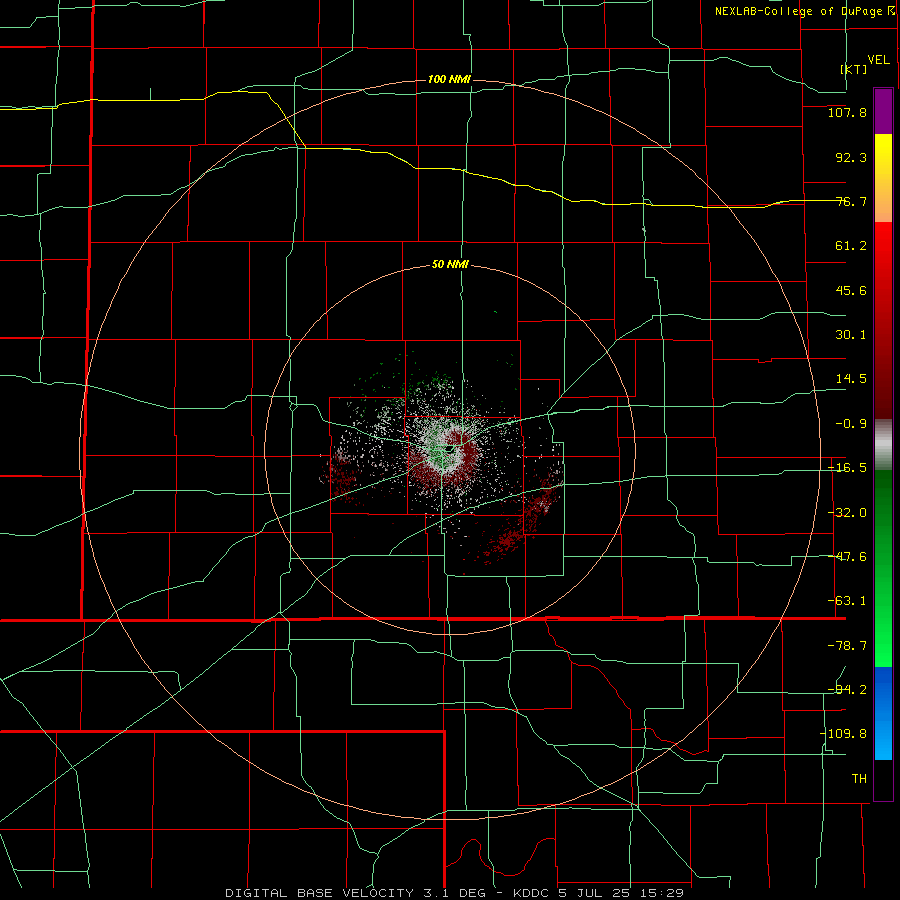
Task: Pick the gray-white segment of the color bar
Action: [883, 445]
